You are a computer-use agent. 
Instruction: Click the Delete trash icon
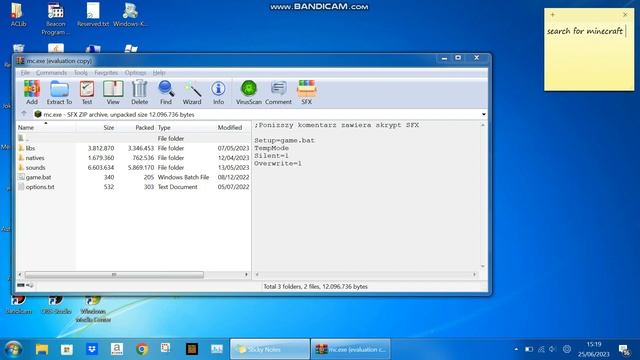coord(140,92)
